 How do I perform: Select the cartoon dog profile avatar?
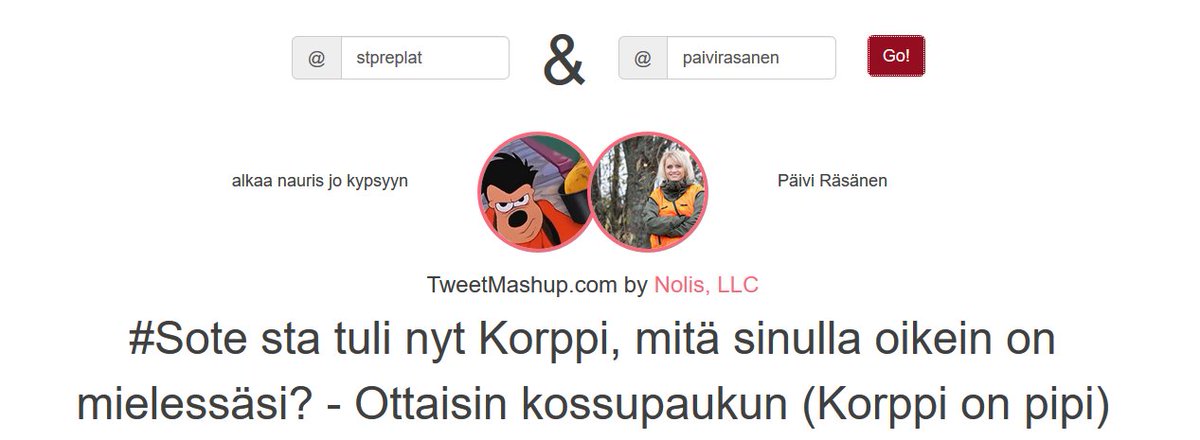point(537,192)
